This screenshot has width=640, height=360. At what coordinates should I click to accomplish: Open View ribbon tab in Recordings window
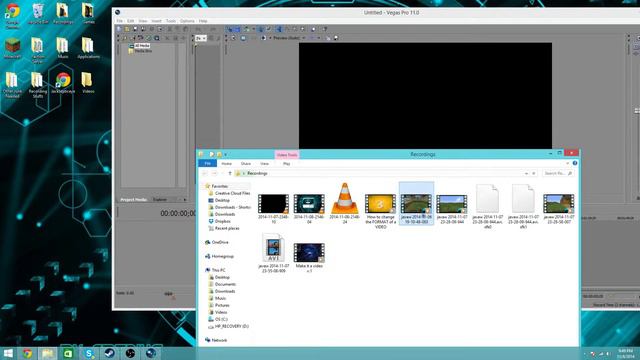coord(264,164)
